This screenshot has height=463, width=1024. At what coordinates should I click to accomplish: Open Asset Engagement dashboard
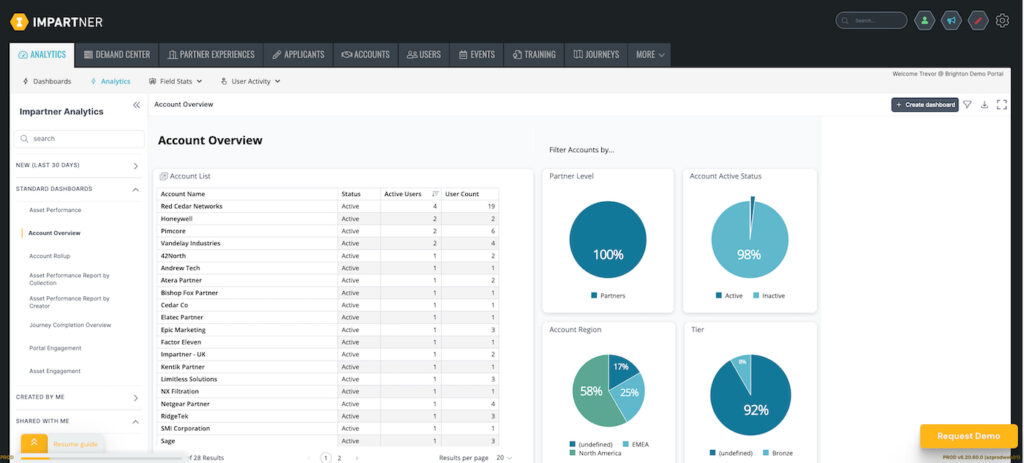tap(54, 371)
